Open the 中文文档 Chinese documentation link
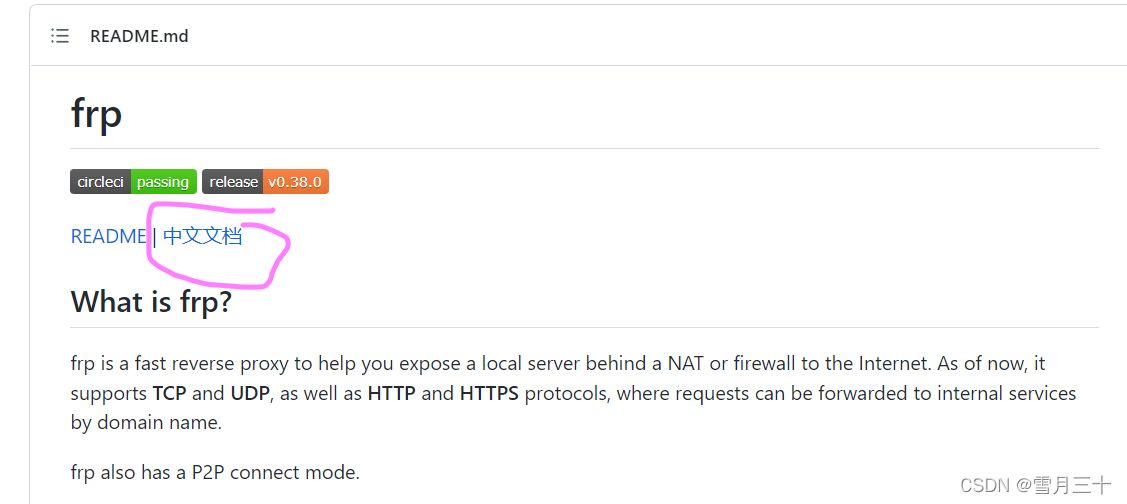This screenshot has height=504, width=1127. click(x=203, y=236)
